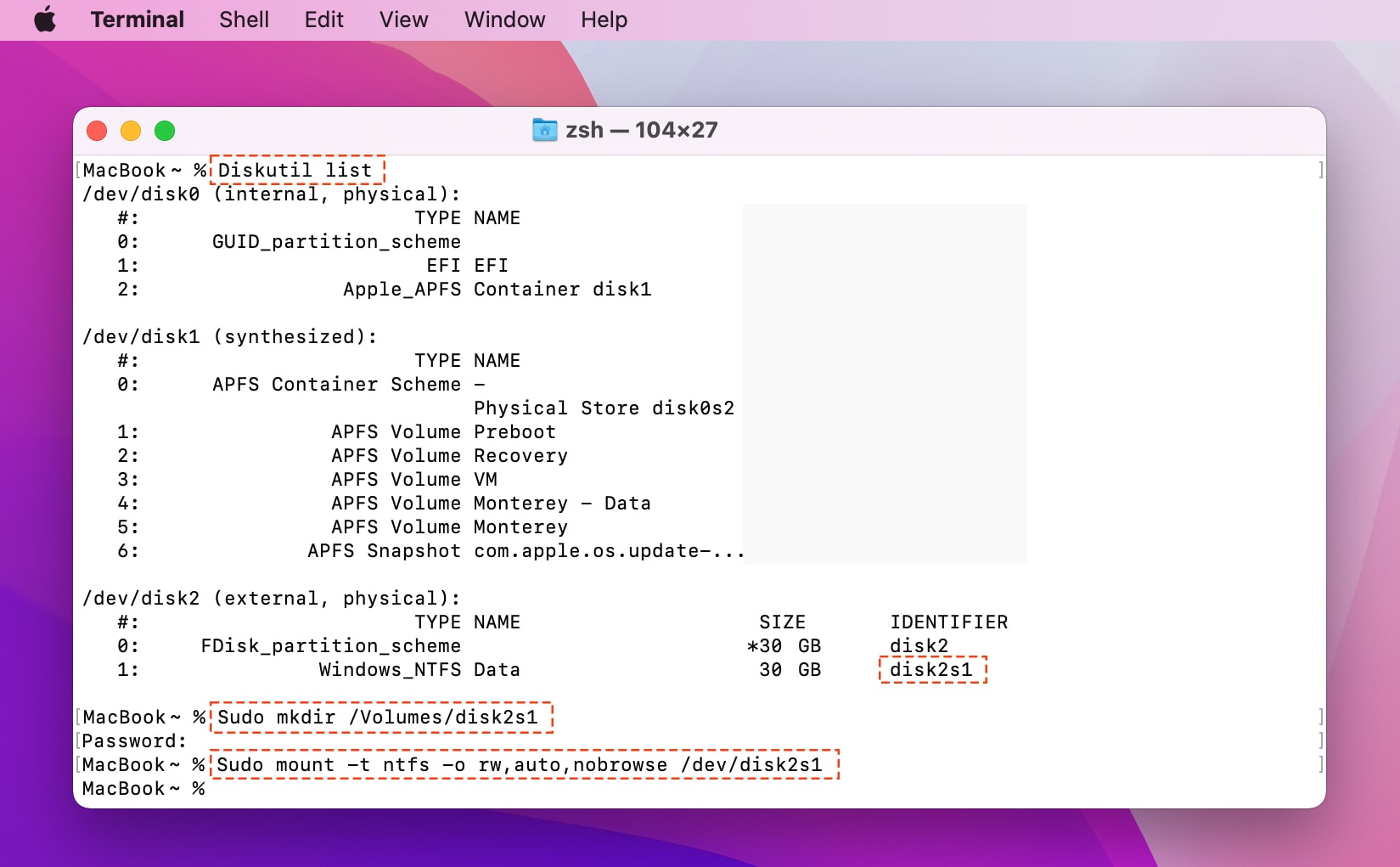The width and height of the screenshot is (1400, 867).
Task: Click the Sudo mount ntfs command line
Action: pyautogui.click(x=522, y=765)
